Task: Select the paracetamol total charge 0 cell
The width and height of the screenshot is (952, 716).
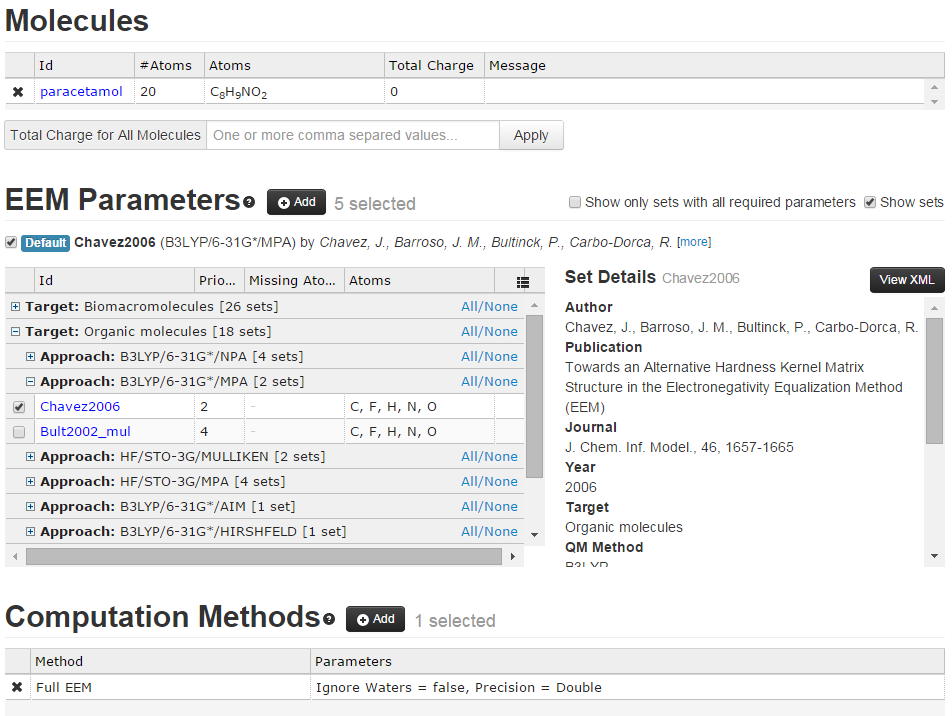Action: click(x=434, y=92)
